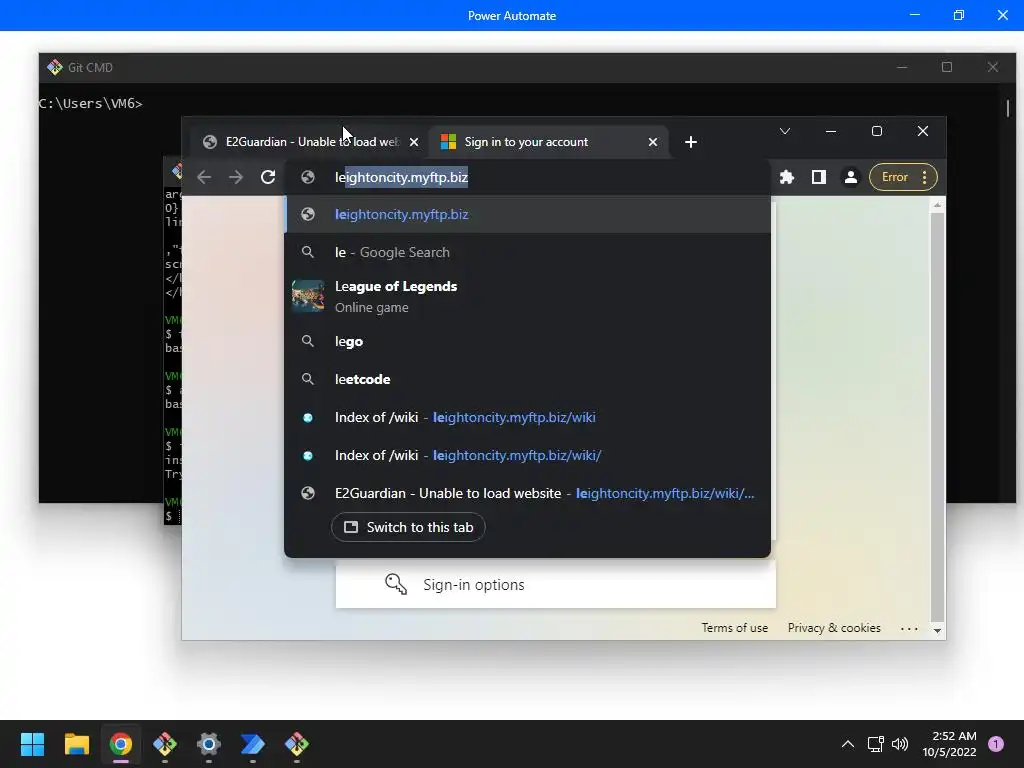The height and width of the screenshot is (768, 1024).
Task: Open the clock showing 2:52 AM
Action: 950,744
